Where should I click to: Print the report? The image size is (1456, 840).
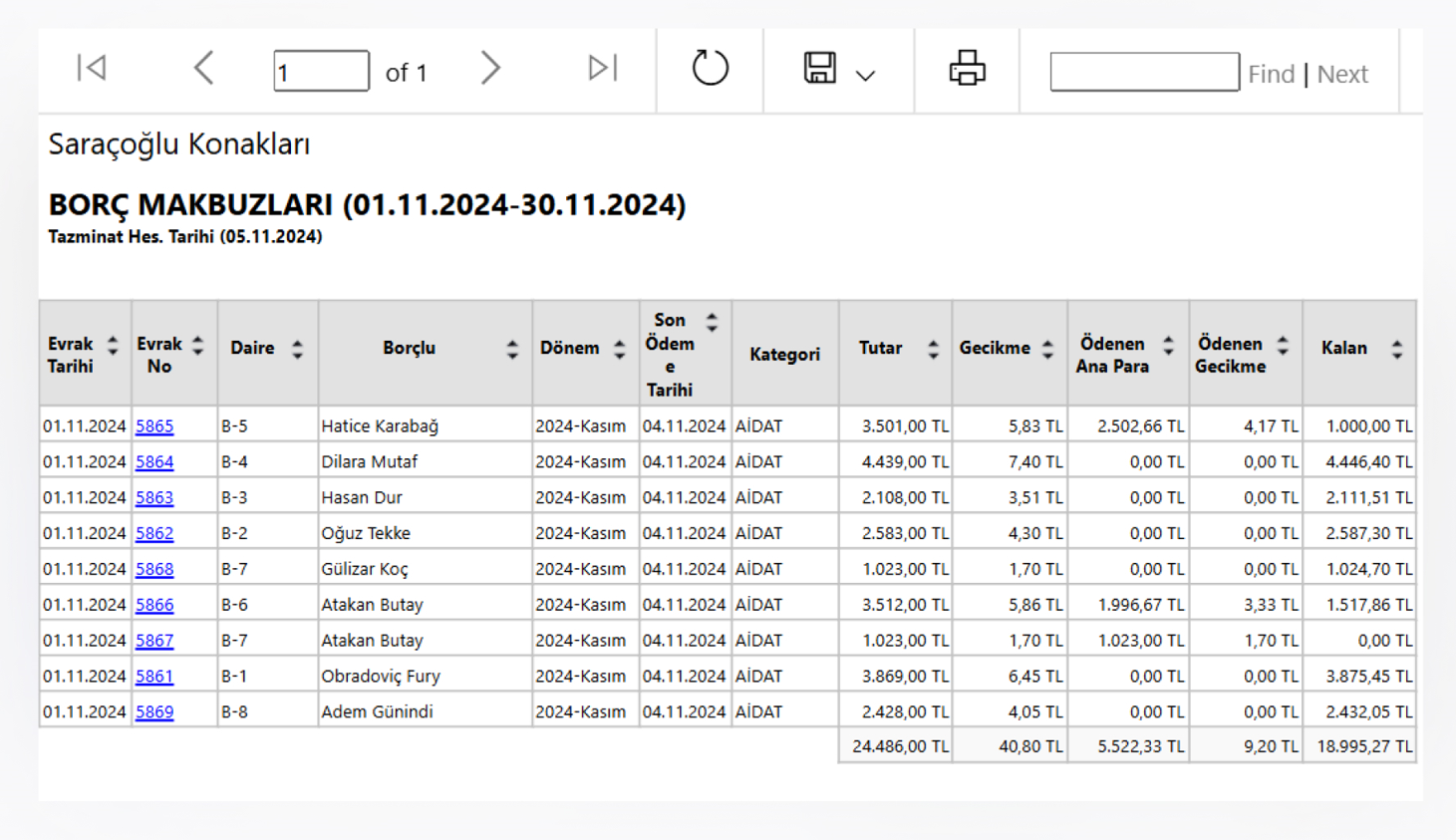click(967, 68)
